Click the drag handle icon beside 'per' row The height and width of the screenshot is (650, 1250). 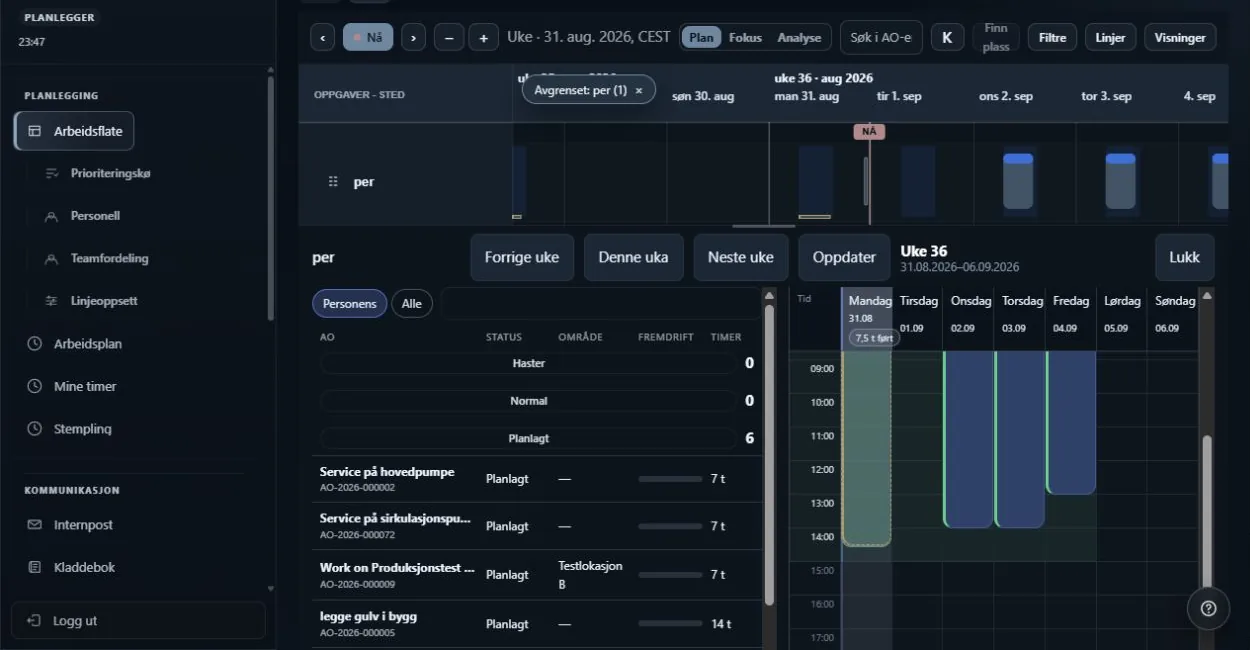[x=333, y=182]
